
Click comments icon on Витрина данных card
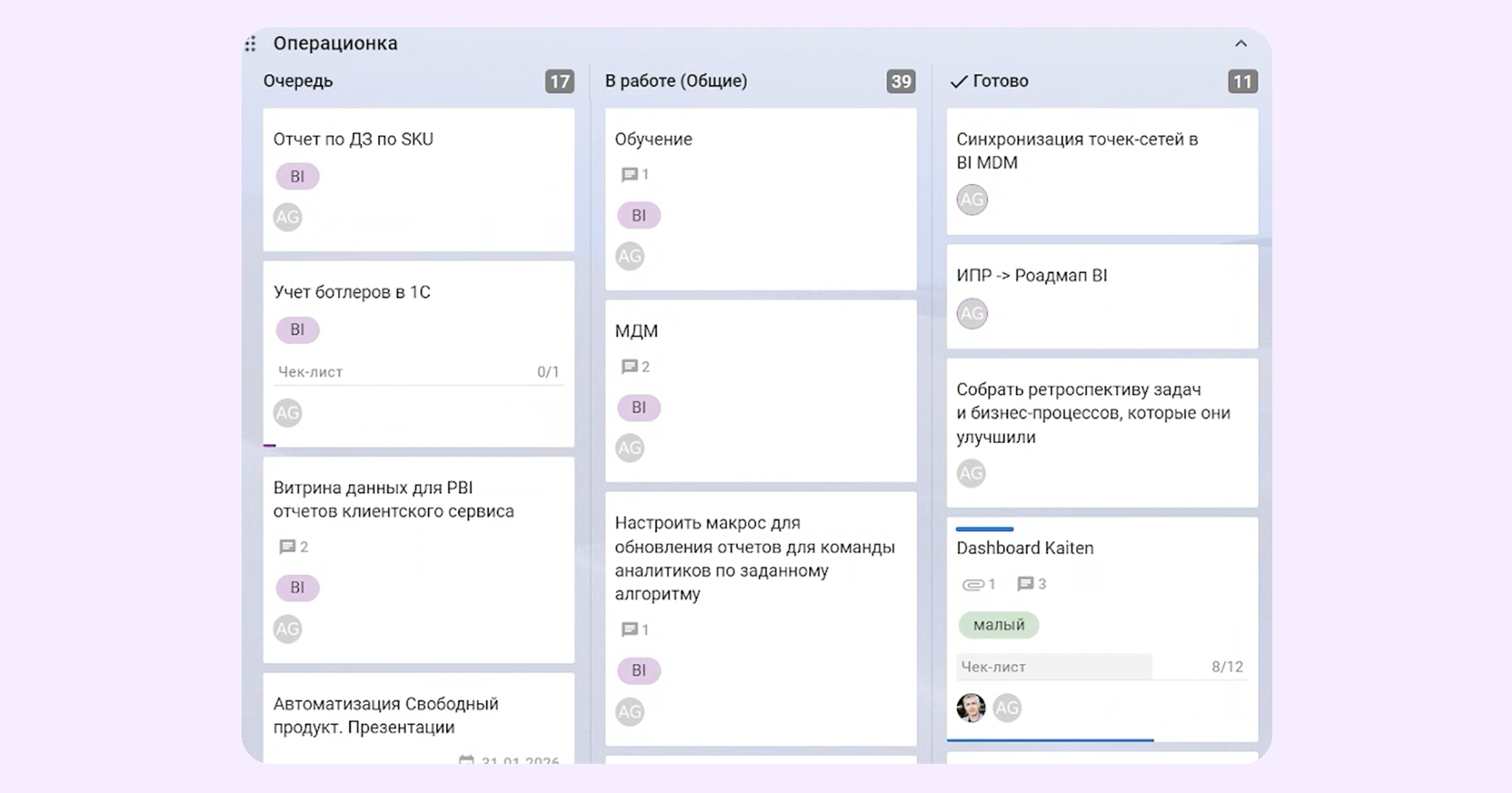click(287, 547)
